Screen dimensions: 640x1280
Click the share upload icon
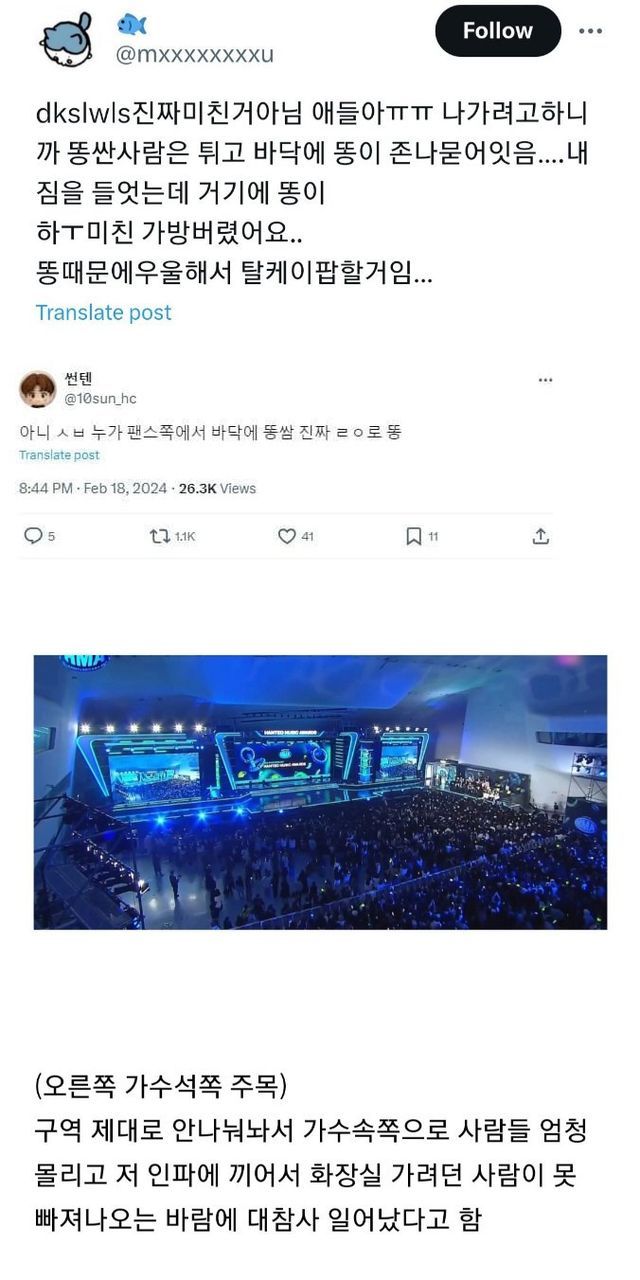[540, 536]
